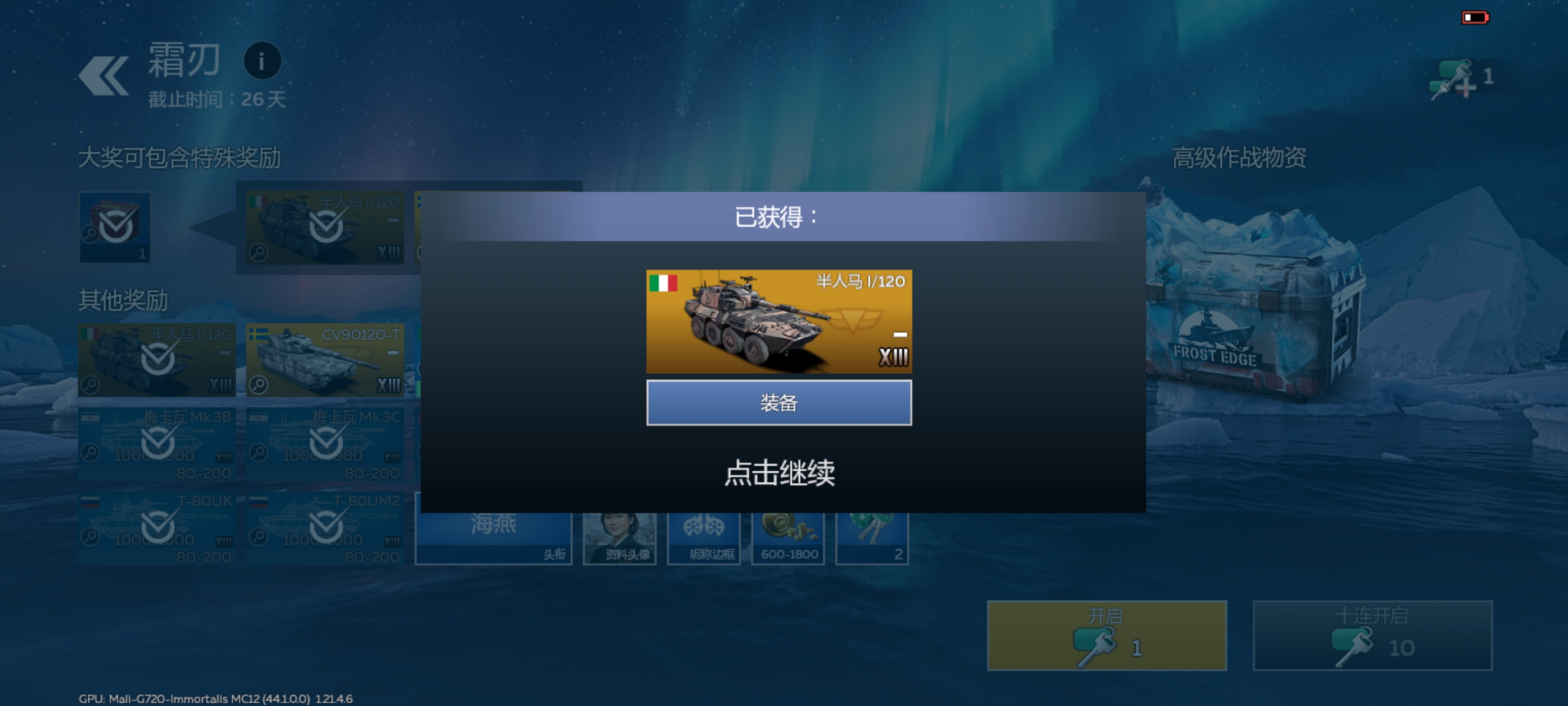Click the battery indicator icon
This screenshot has height=706, width=1568.
(x=1475, y=17)
